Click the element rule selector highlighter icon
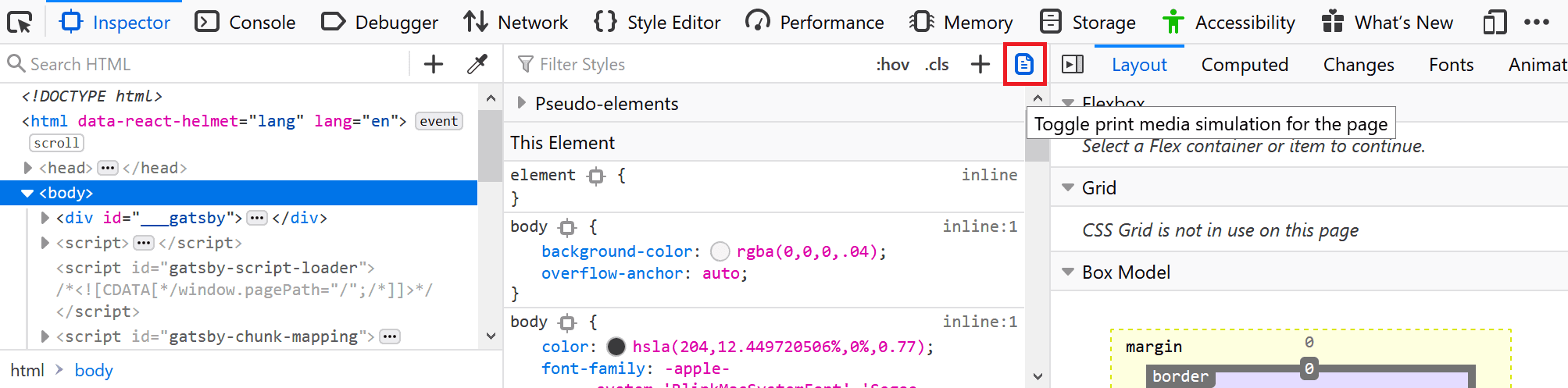The image size is (1568, 388). pyautogui.click(x=596, y=176)
